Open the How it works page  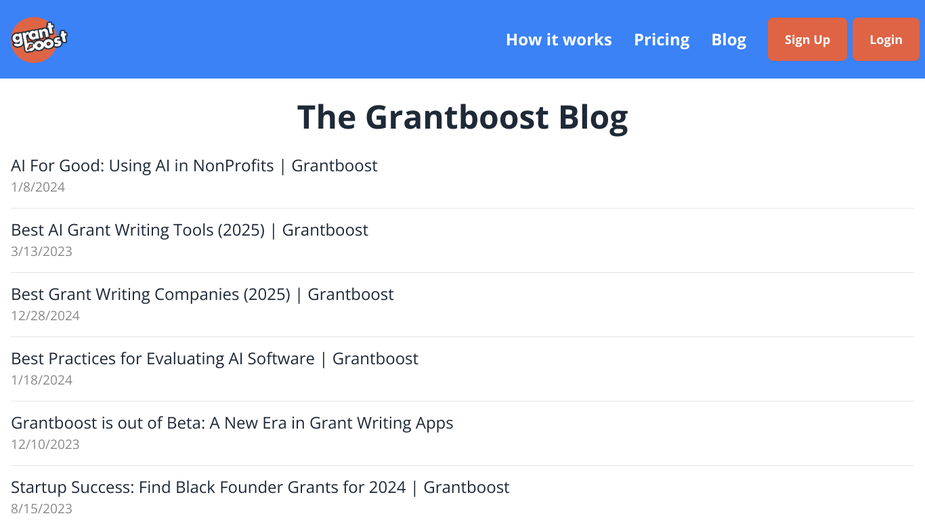tap(559, 40)
